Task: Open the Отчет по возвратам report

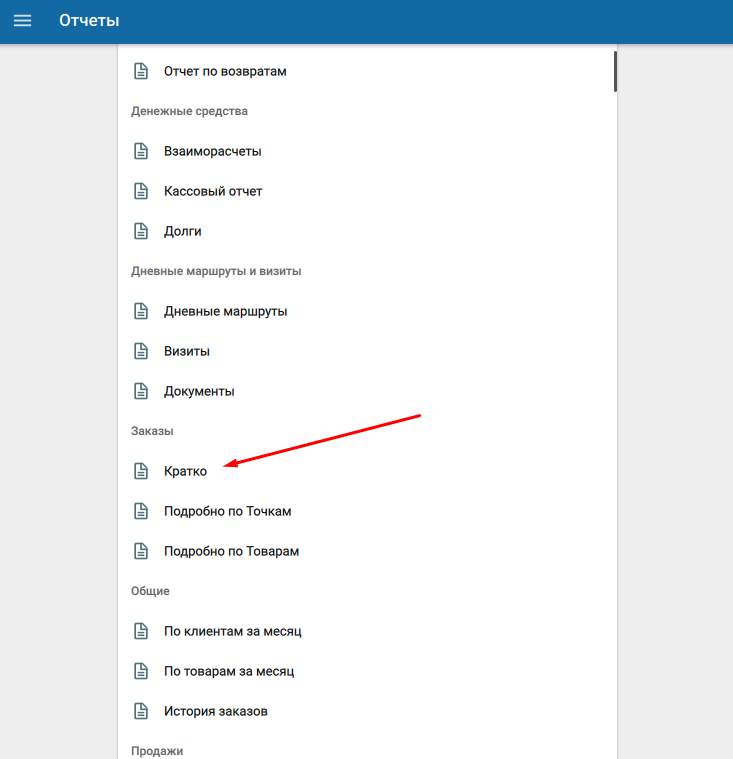Action: 225,71
